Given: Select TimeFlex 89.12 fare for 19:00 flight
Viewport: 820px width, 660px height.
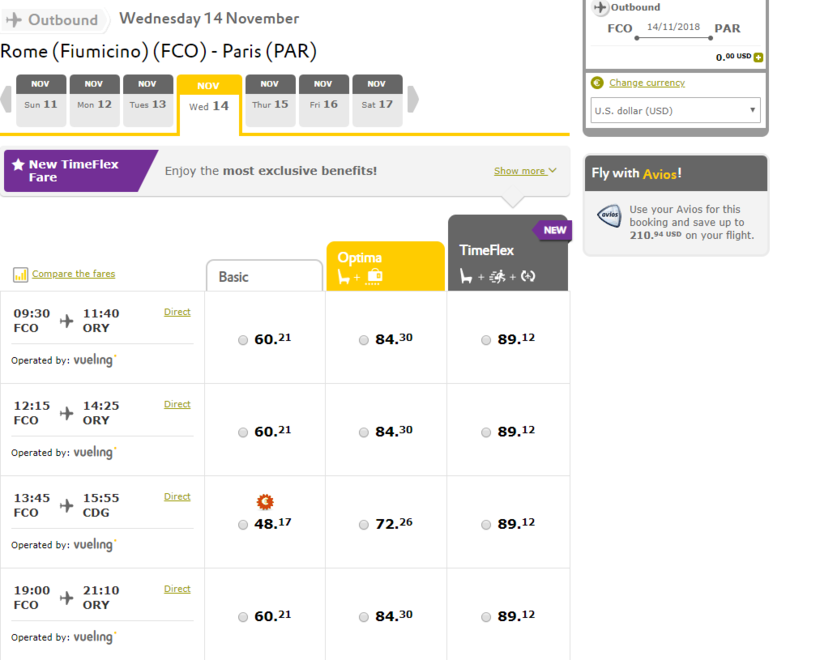Looking at the screenshot, I should click(x=486, y=617).
